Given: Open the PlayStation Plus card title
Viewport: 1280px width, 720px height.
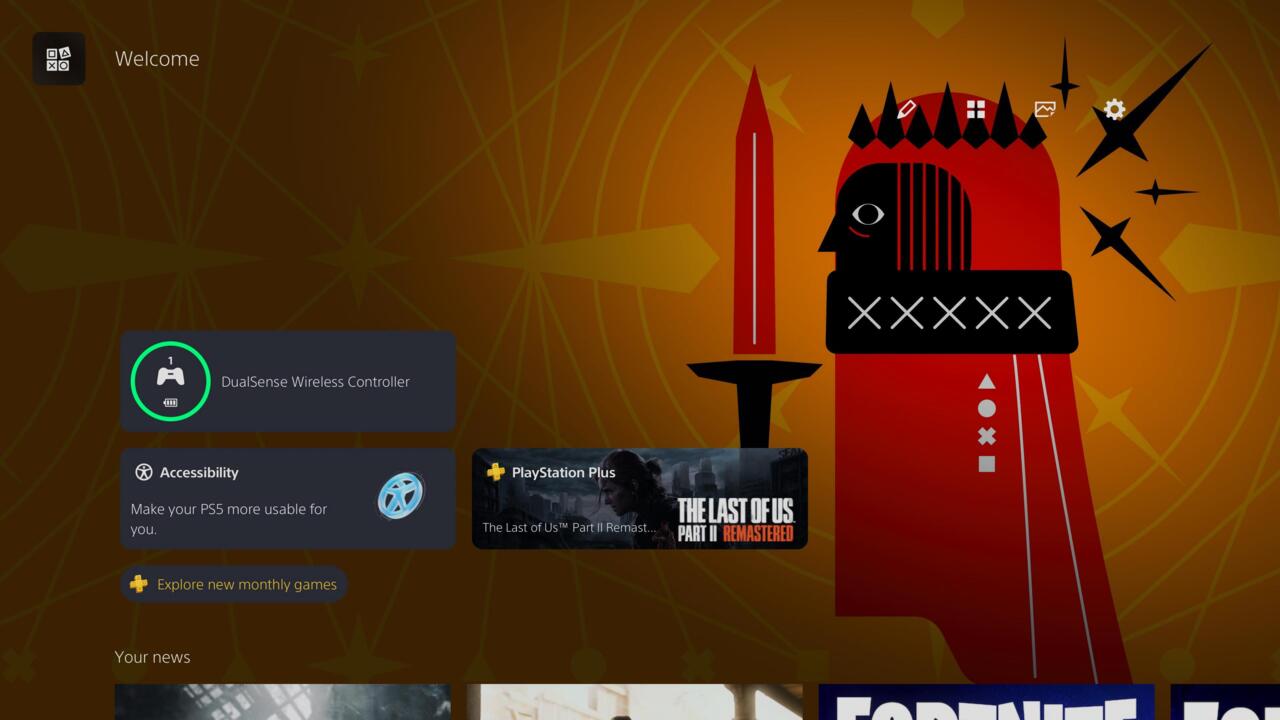Looking at the screenshot, I should tap(563, 472).
